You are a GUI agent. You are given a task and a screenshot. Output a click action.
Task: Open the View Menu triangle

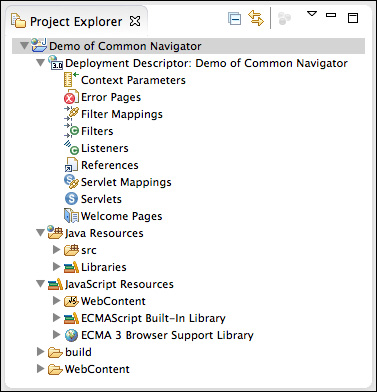[312, 14]
